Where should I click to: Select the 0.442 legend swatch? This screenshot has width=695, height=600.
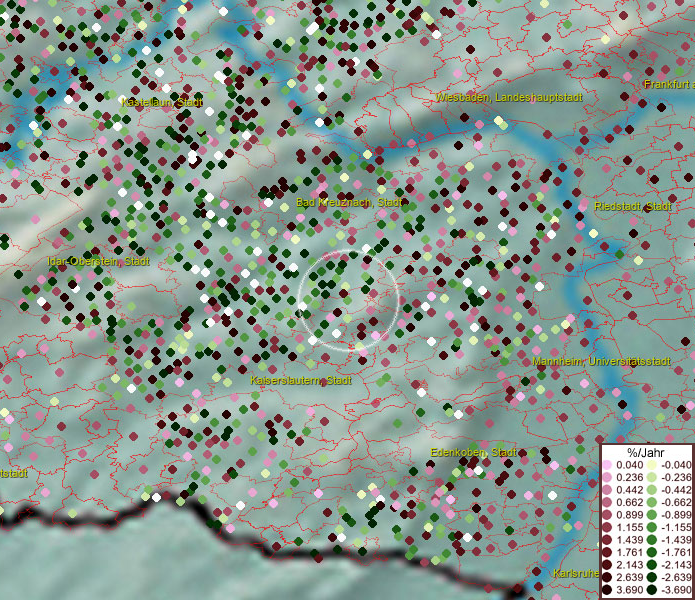click(x=607, y=490)
